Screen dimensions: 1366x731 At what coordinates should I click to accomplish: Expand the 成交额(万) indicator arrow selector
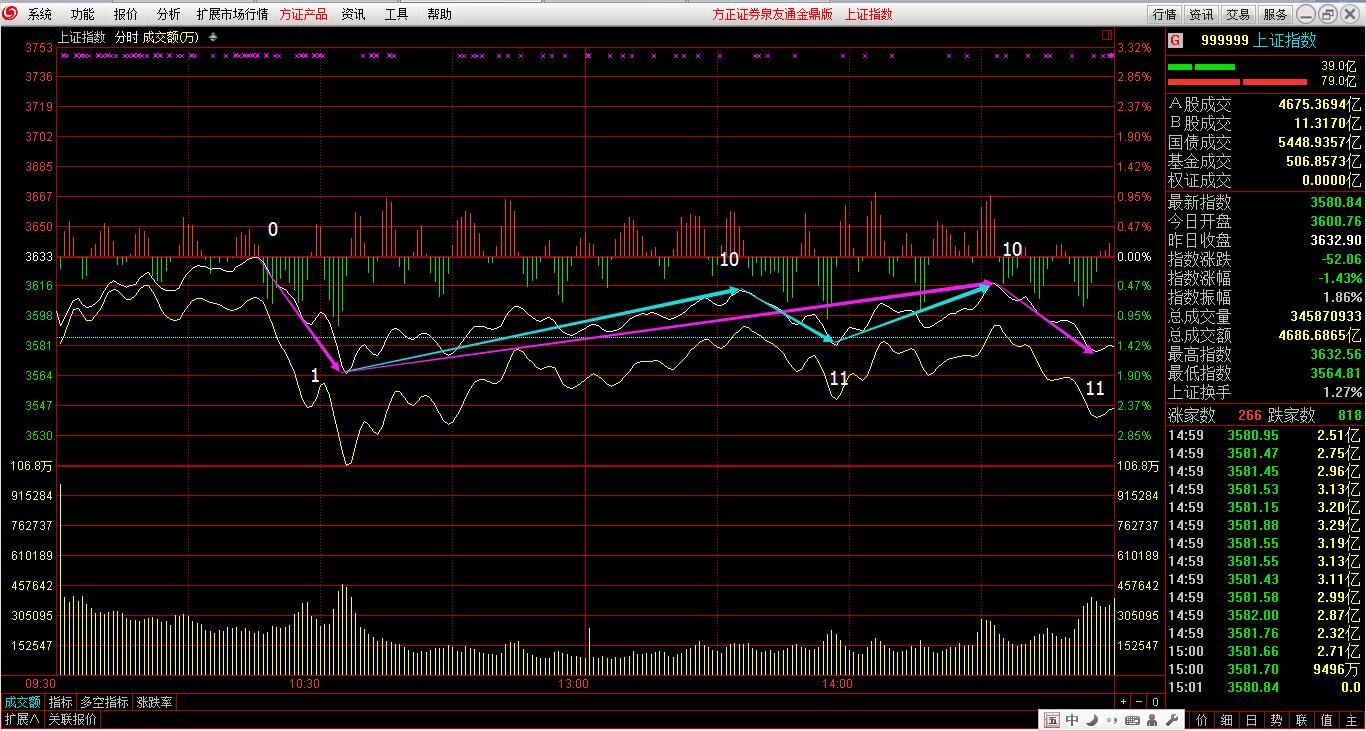[213, 37]
